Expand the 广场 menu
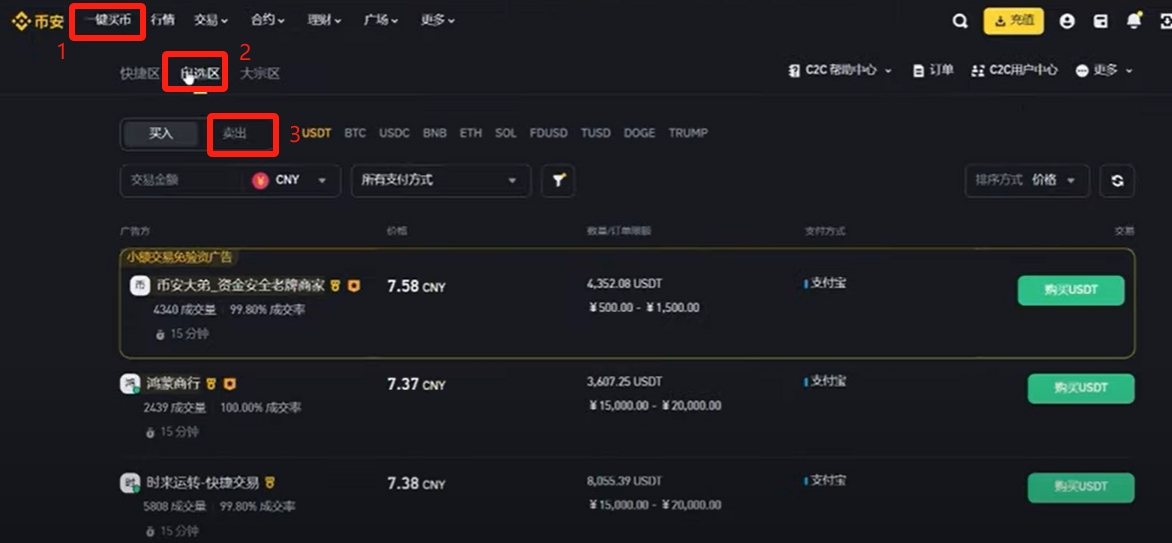Screen dimensions: 1172x543 [x=381, y=20]
